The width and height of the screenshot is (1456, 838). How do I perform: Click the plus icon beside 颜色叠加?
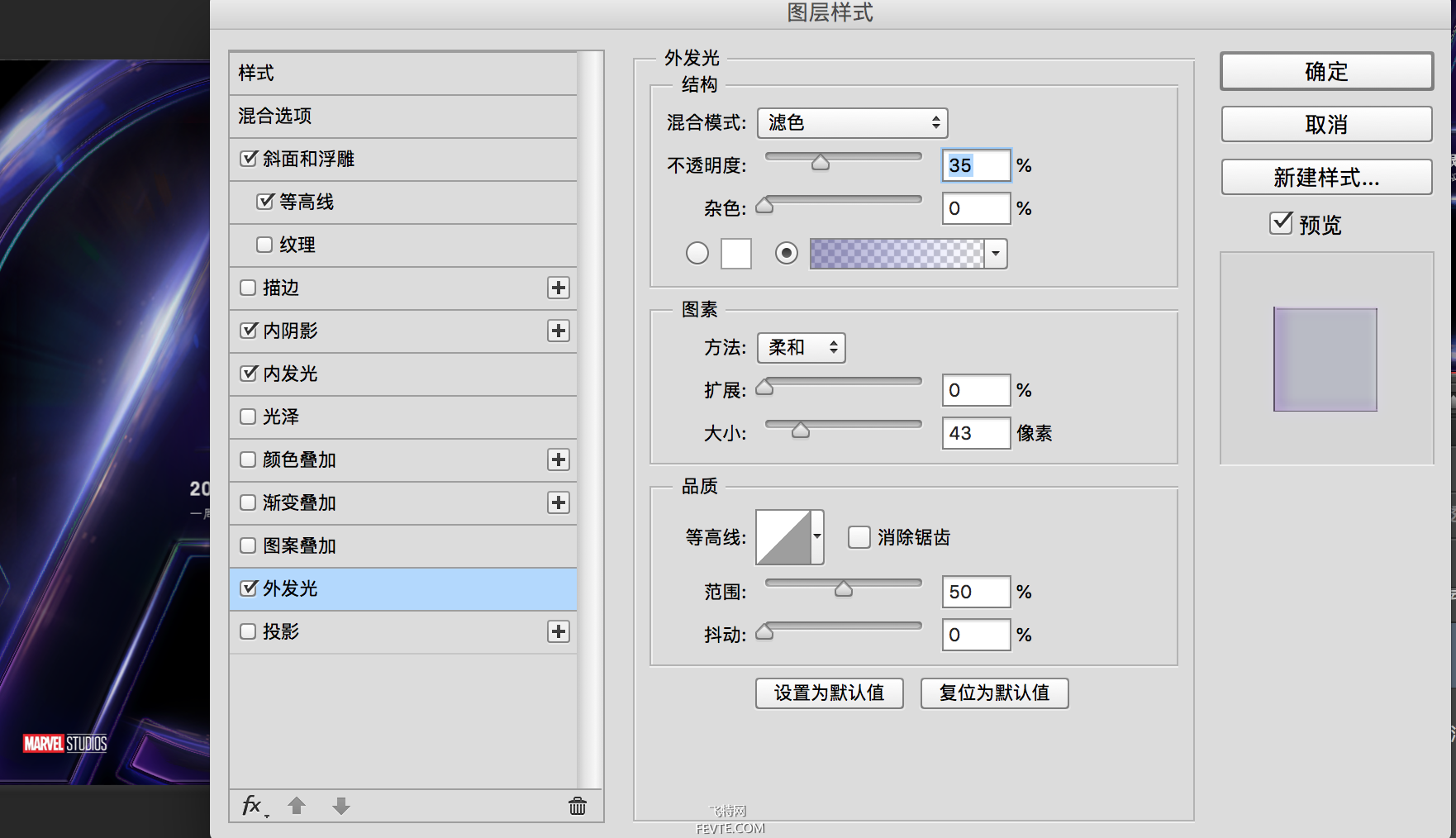(x=559, y=459)
